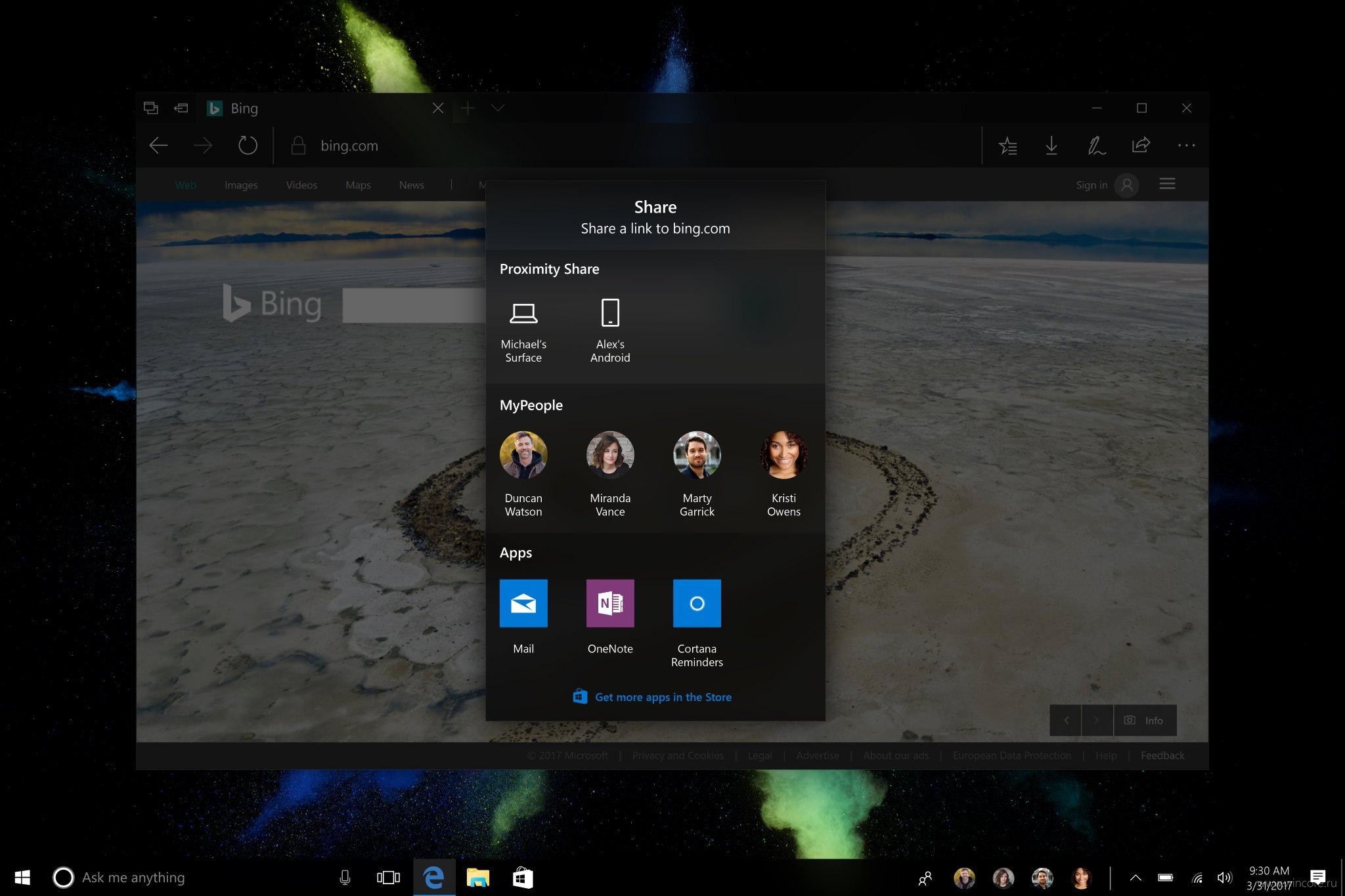Click the Bing search box
This screenshot has width=1345, height=896.
click(x=414, y=305)
